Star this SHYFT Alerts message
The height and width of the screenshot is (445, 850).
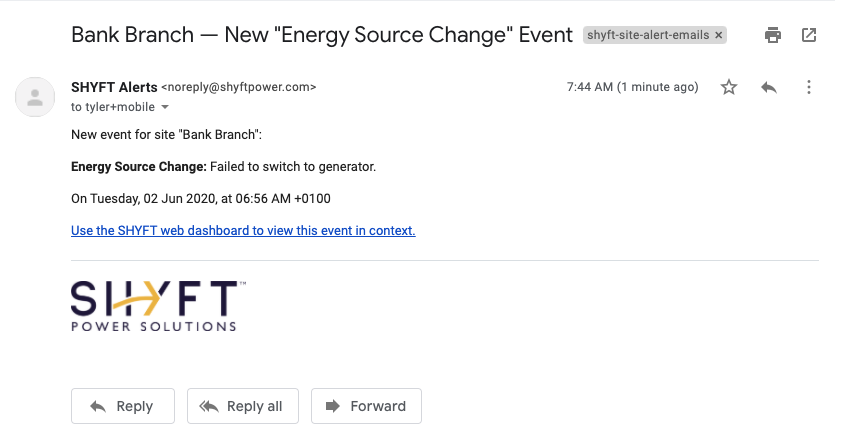729,87
